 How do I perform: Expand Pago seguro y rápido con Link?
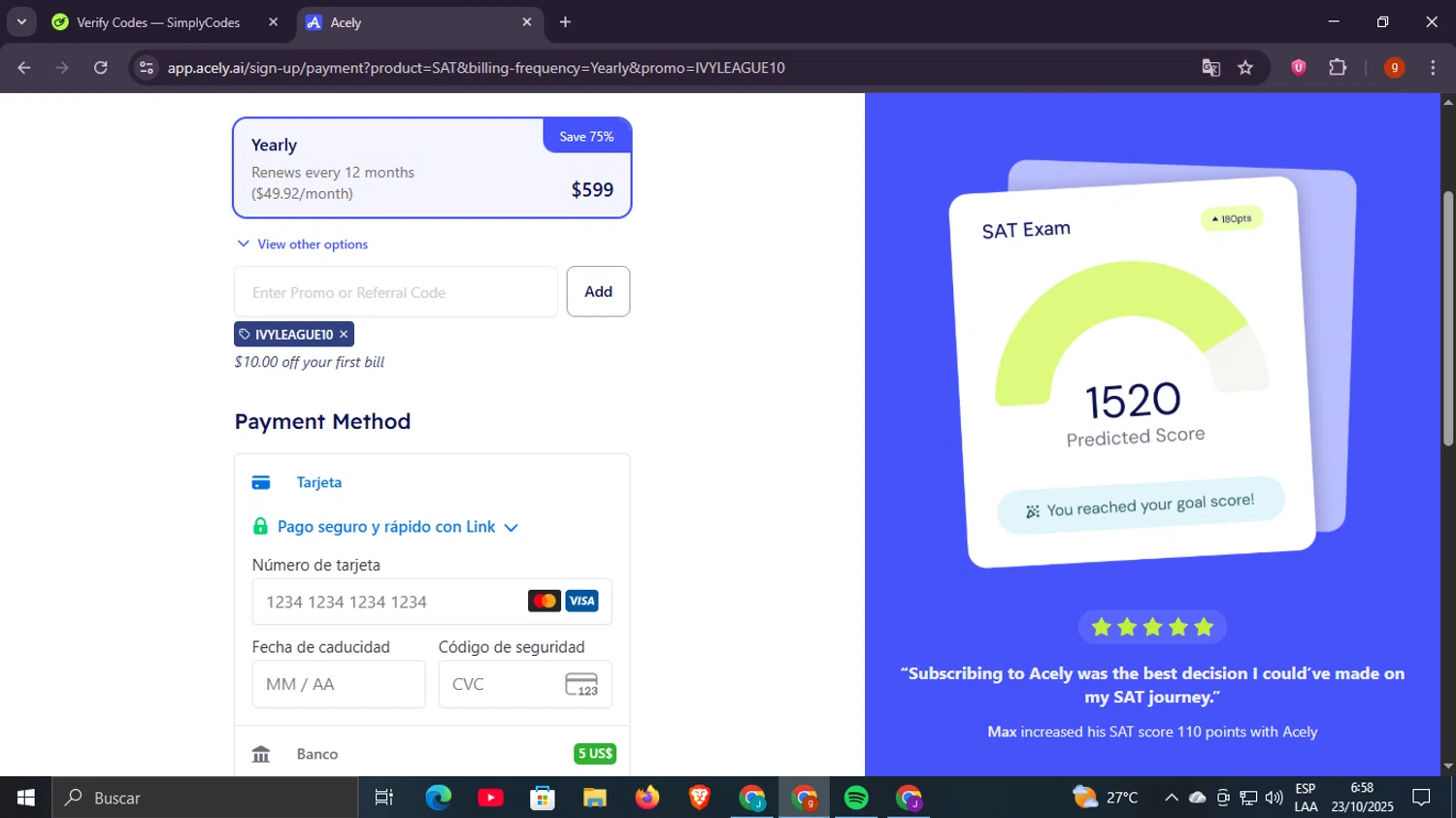(x=385, y=527)
